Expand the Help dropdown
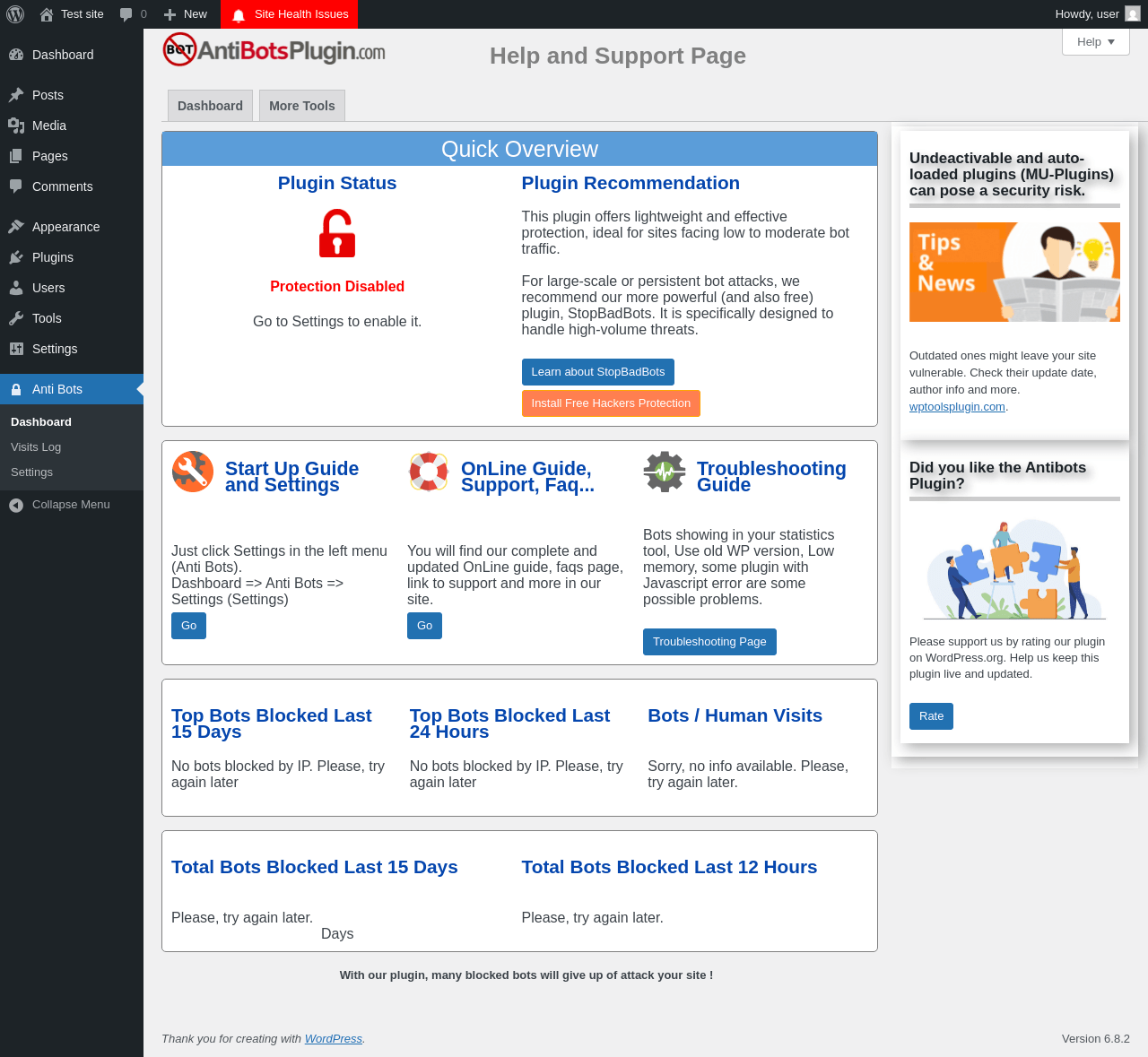This screenshot has width=1148, height=1057. pos(1096,42)
